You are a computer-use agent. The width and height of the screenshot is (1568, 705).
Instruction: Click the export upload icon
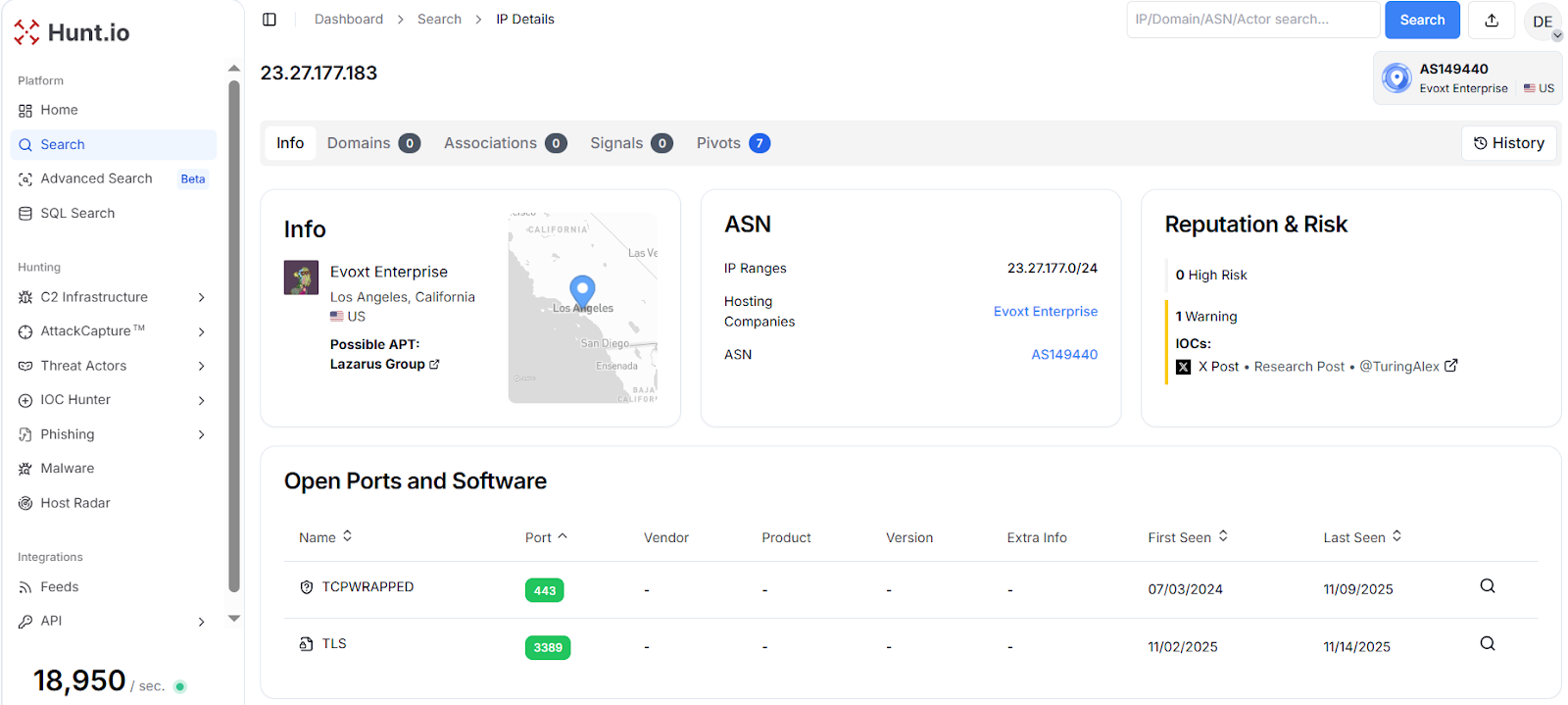(x=1492, y=20)
